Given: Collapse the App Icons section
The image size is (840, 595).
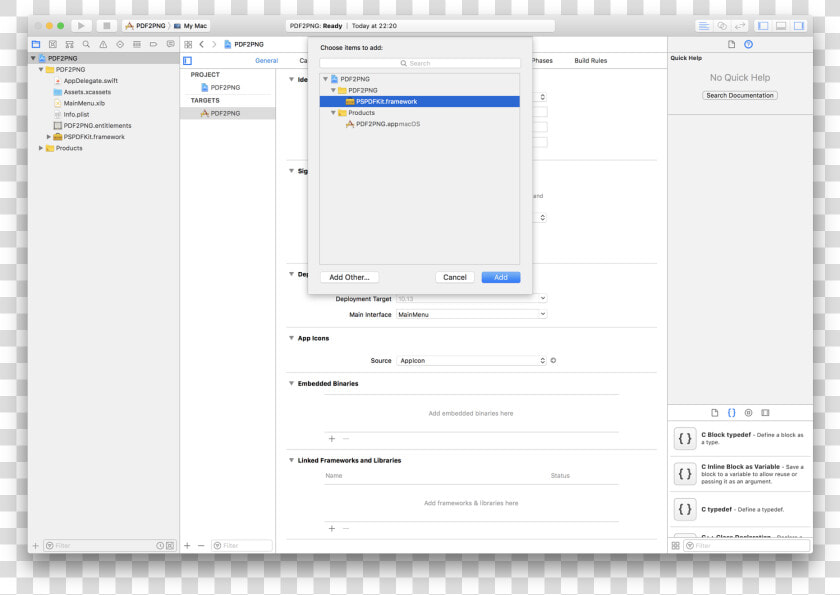Looking at the screenshot, I should click(291, 338).
